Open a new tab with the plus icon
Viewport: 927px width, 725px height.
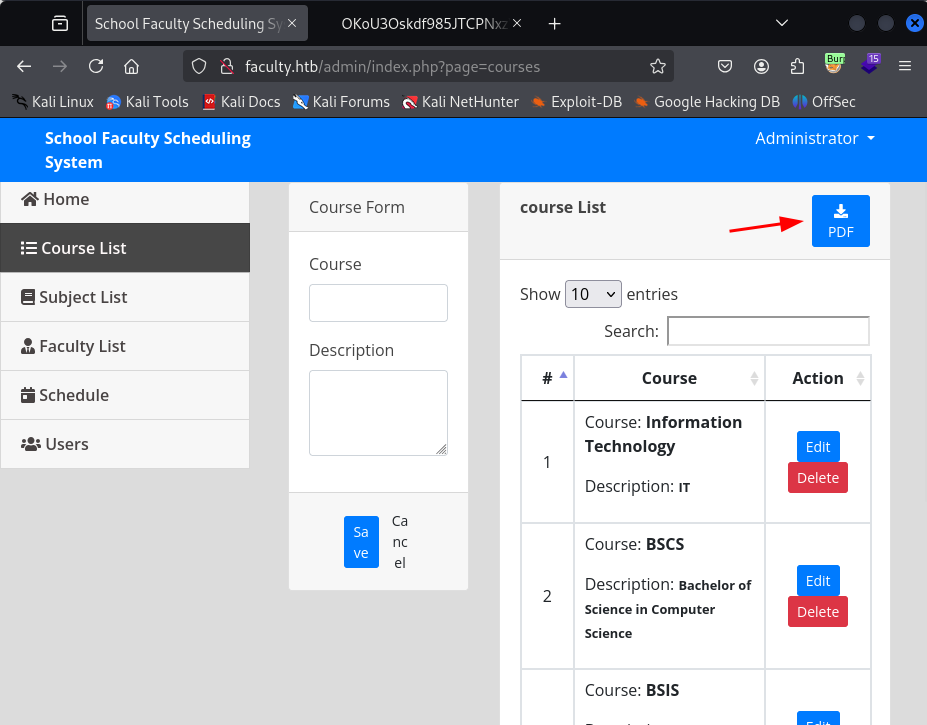pos(555,24)
